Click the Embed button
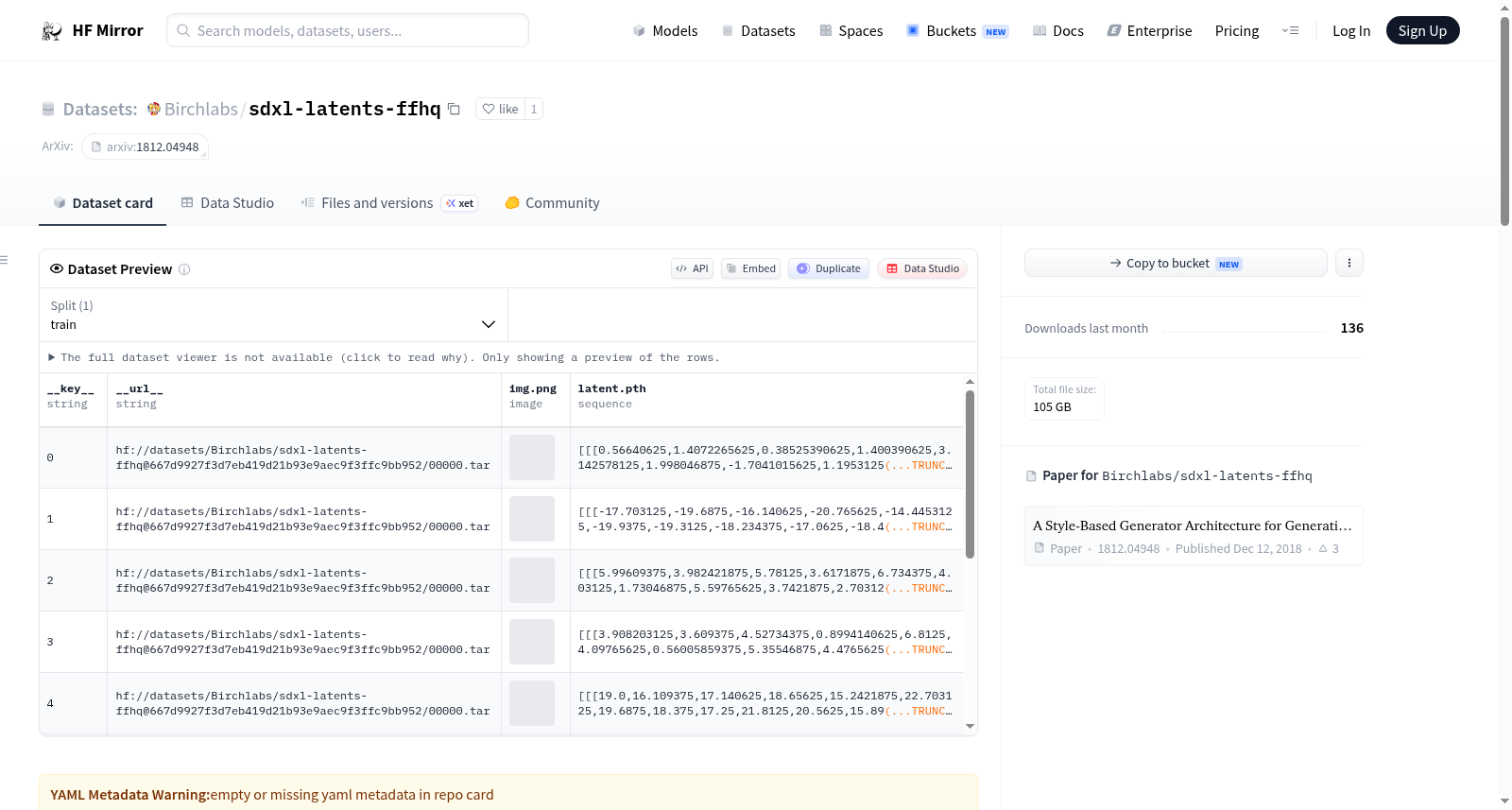Viewport: 1512px width, 810px height. tap(751, 268)
